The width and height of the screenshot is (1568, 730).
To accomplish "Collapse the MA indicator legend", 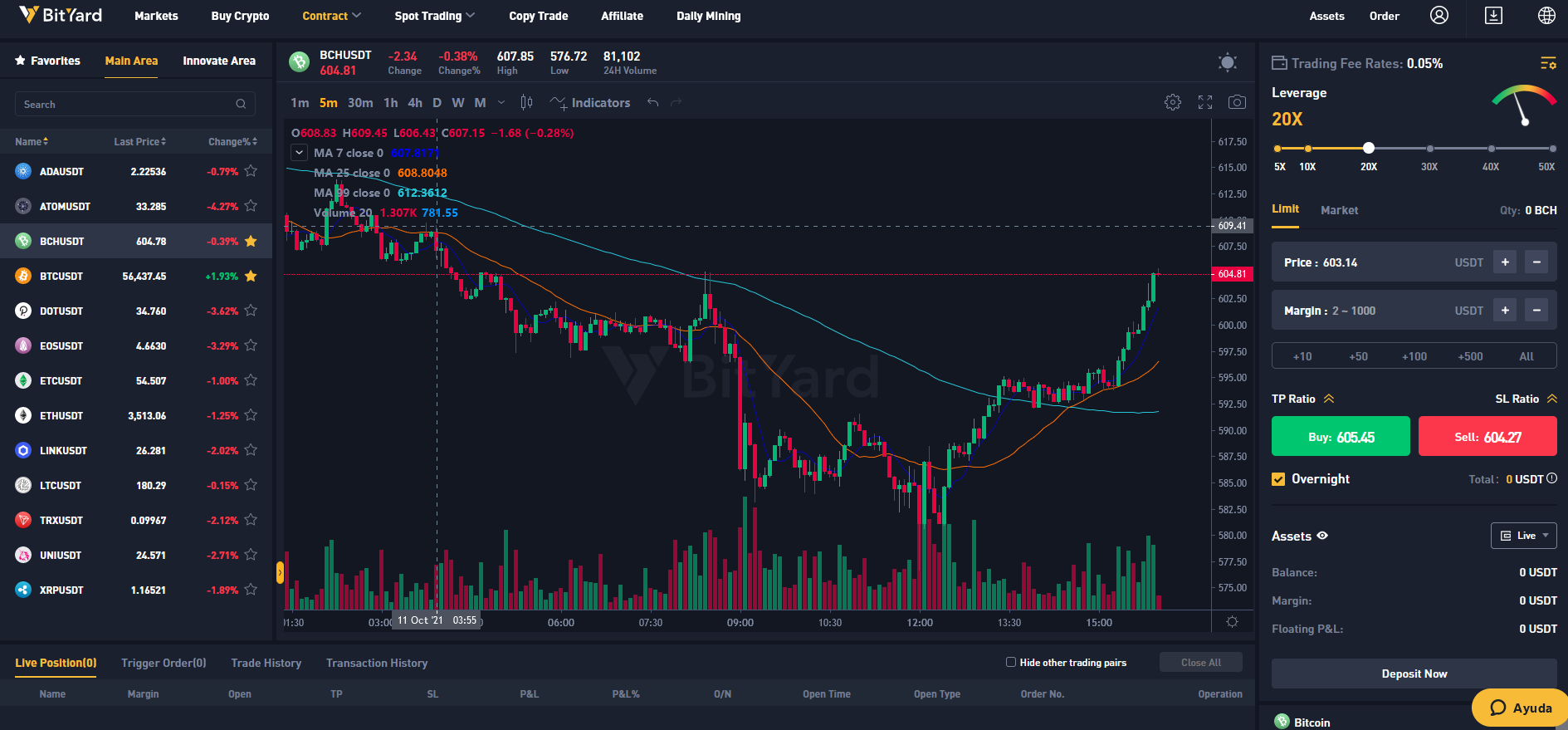I will coord(299,153).
